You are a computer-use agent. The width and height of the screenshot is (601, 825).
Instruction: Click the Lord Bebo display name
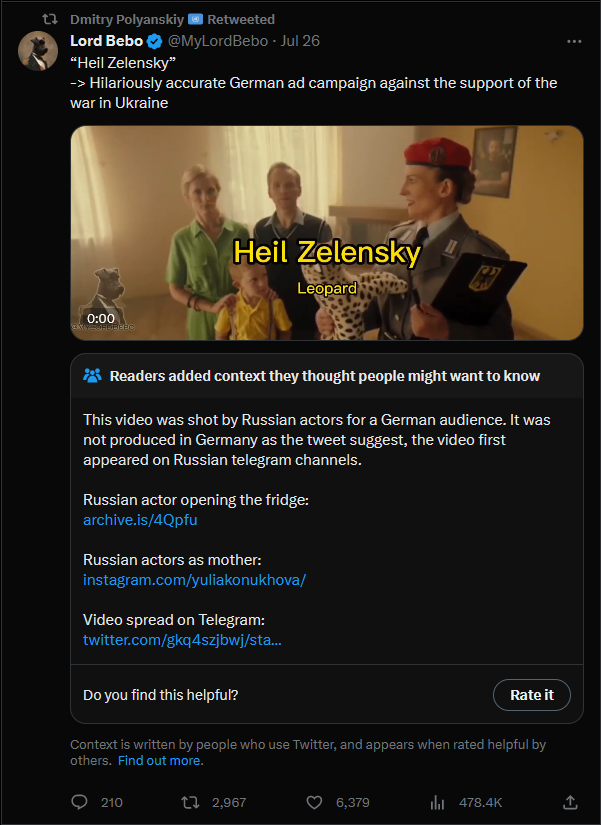coord(106,41)
